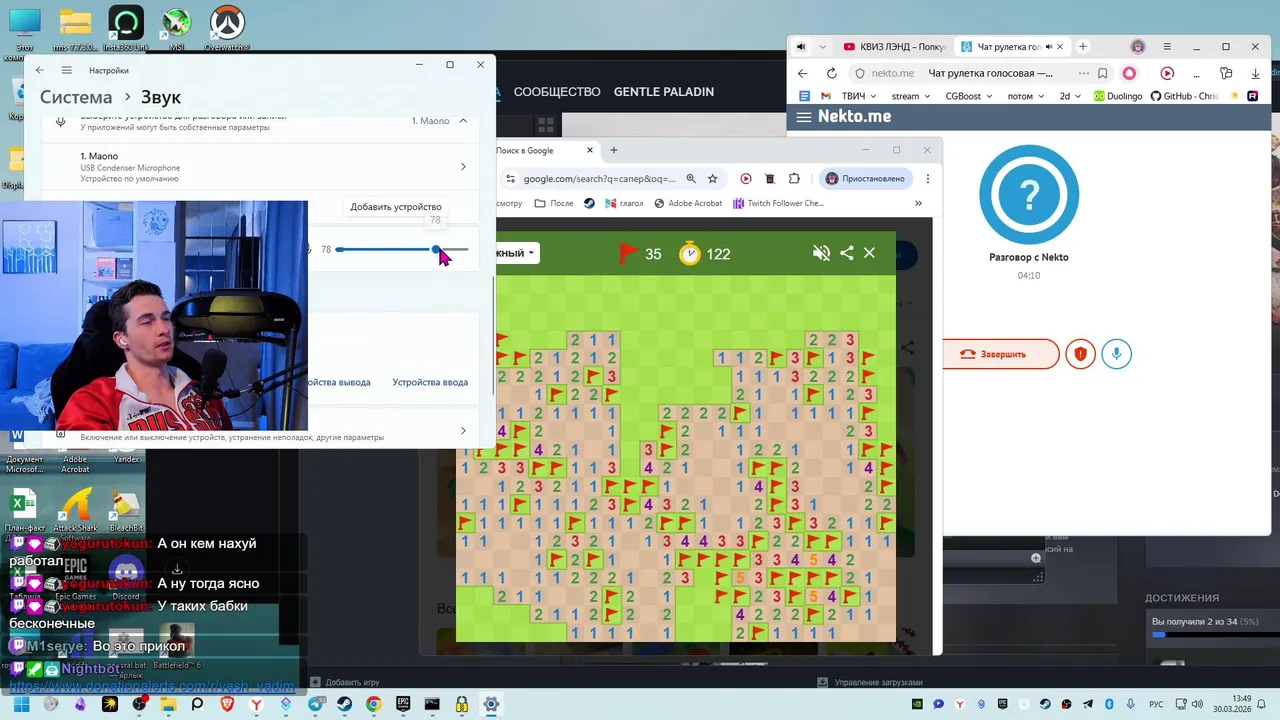The image size is (1280, 720).
Task: Open the Chrome extensions puzzle icon
Action: pyautogui.click(x=794, y=179)
